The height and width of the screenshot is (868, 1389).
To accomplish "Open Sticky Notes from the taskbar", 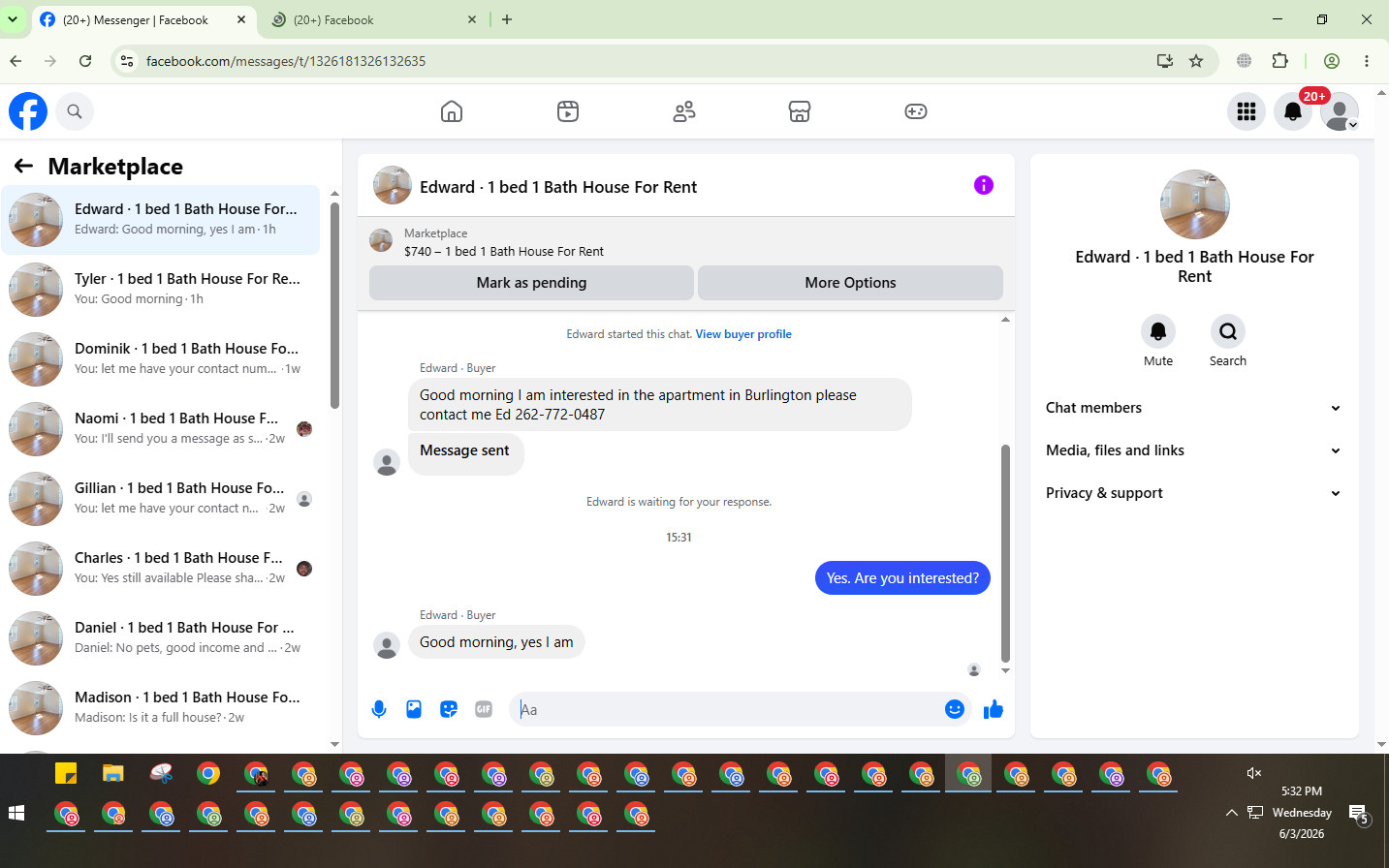I will 66,773.
